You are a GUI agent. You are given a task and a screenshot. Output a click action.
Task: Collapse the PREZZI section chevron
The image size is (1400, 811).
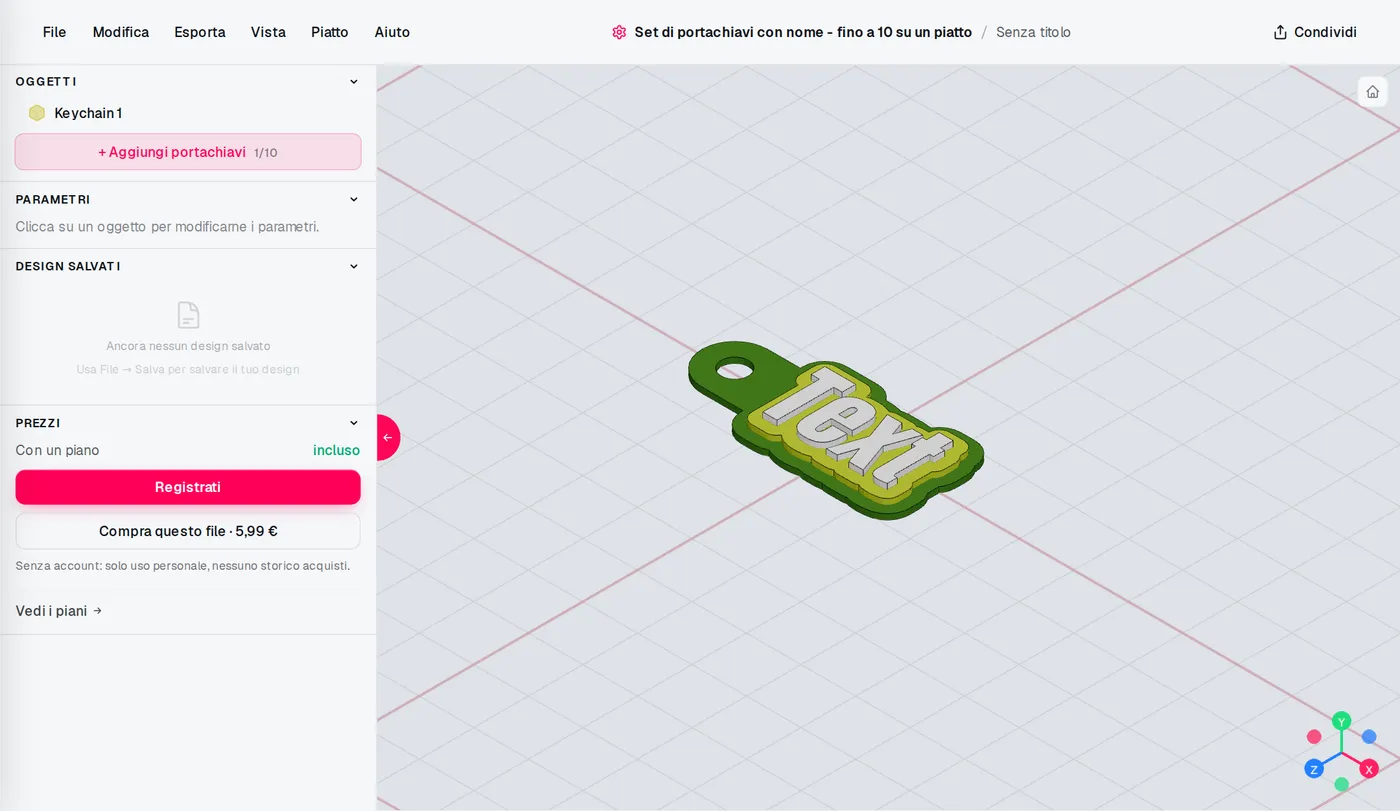click(353, 423)
